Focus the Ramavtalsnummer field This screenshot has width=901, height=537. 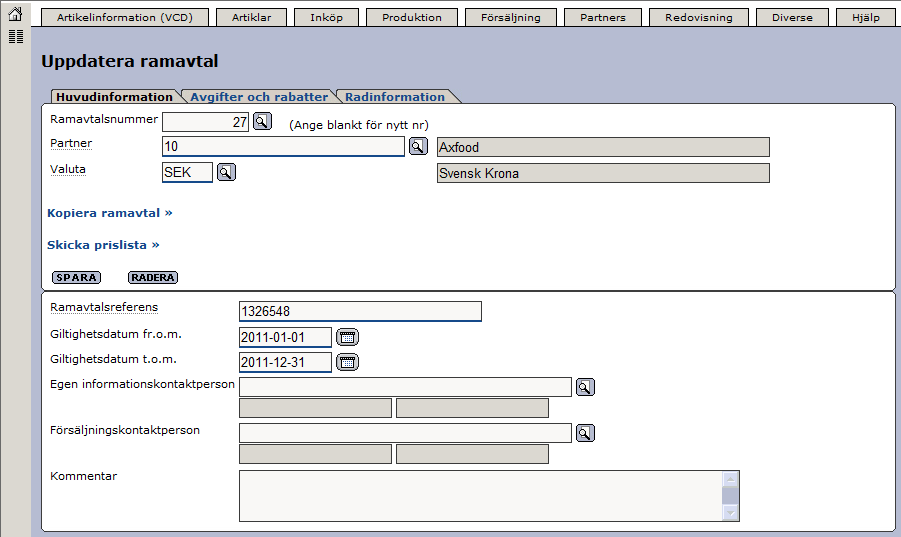point(206,122)
